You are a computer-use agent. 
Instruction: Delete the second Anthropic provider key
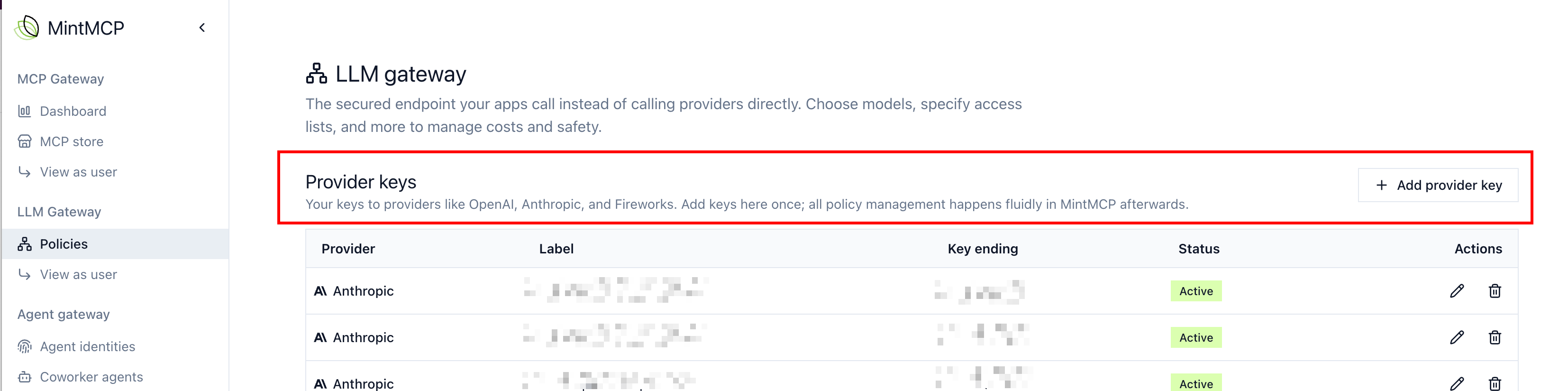[x=1495, y=337]
